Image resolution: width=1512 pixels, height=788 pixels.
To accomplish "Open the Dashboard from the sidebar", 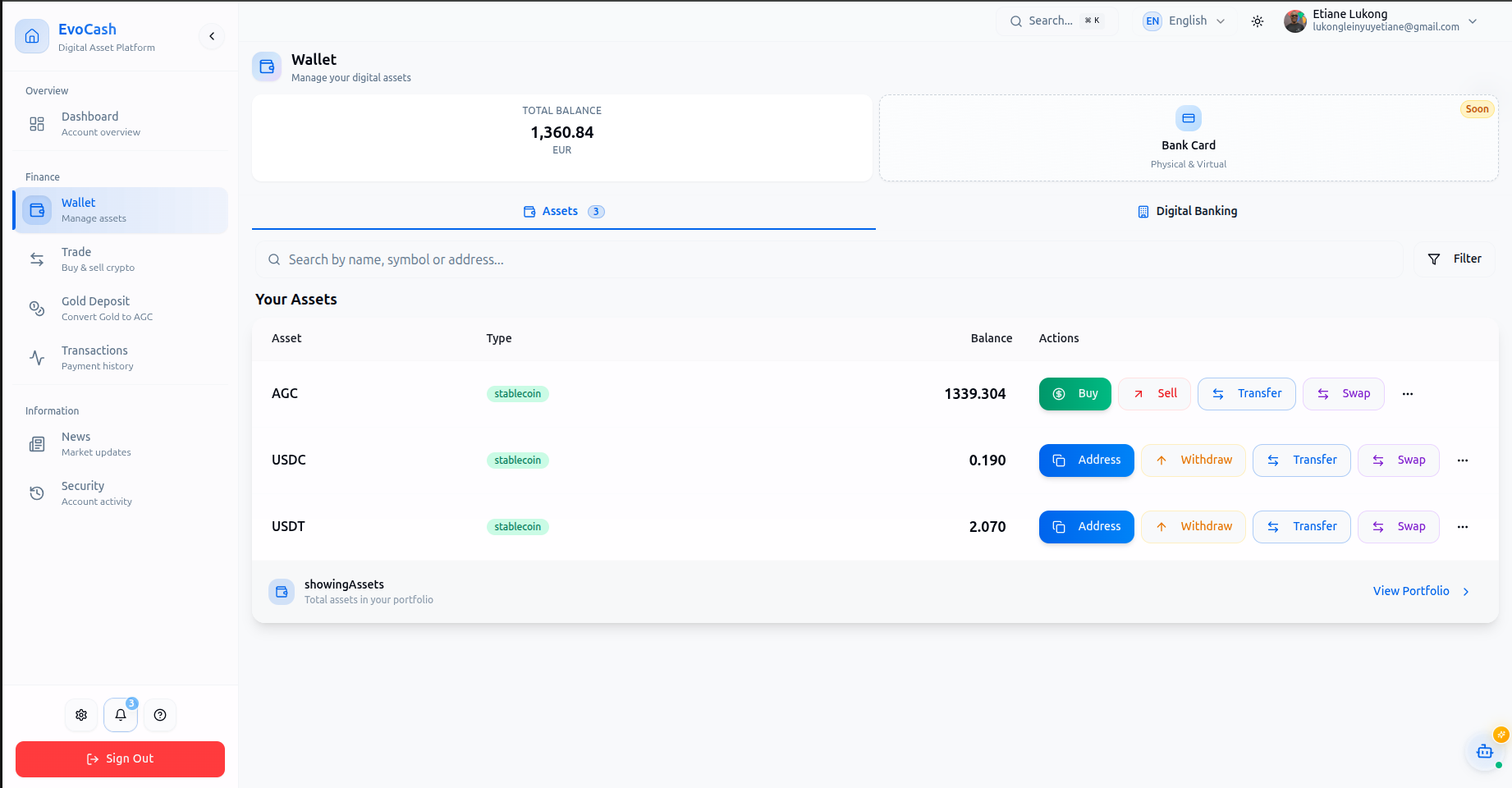I will point(90,123).
